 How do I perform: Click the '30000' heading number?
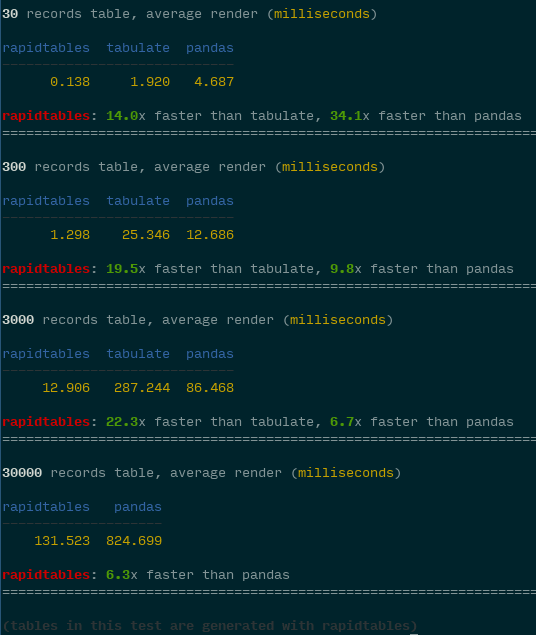pos(22,473)
